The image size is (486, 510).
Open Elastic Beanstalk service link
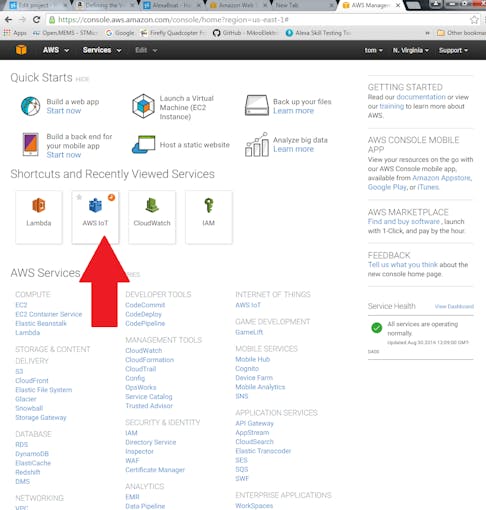(x=41, y=323)
